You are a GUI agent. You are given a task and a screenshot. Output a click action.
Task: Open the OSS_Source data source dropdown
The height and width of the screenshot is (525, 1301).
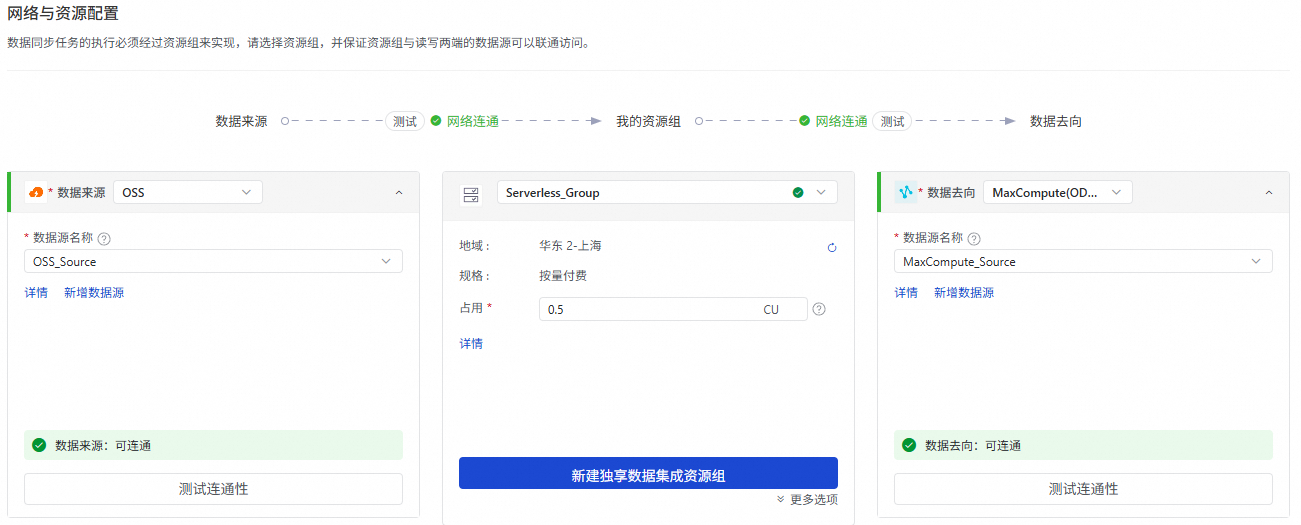(x=213, y=261)
